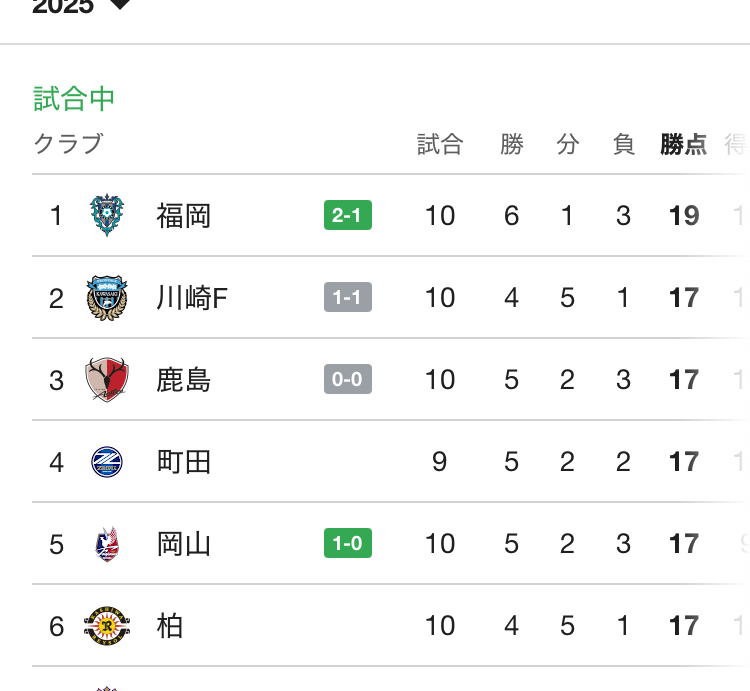Select the 2025 season label
The image size is (750, 691).
click(x=63, y=7)
